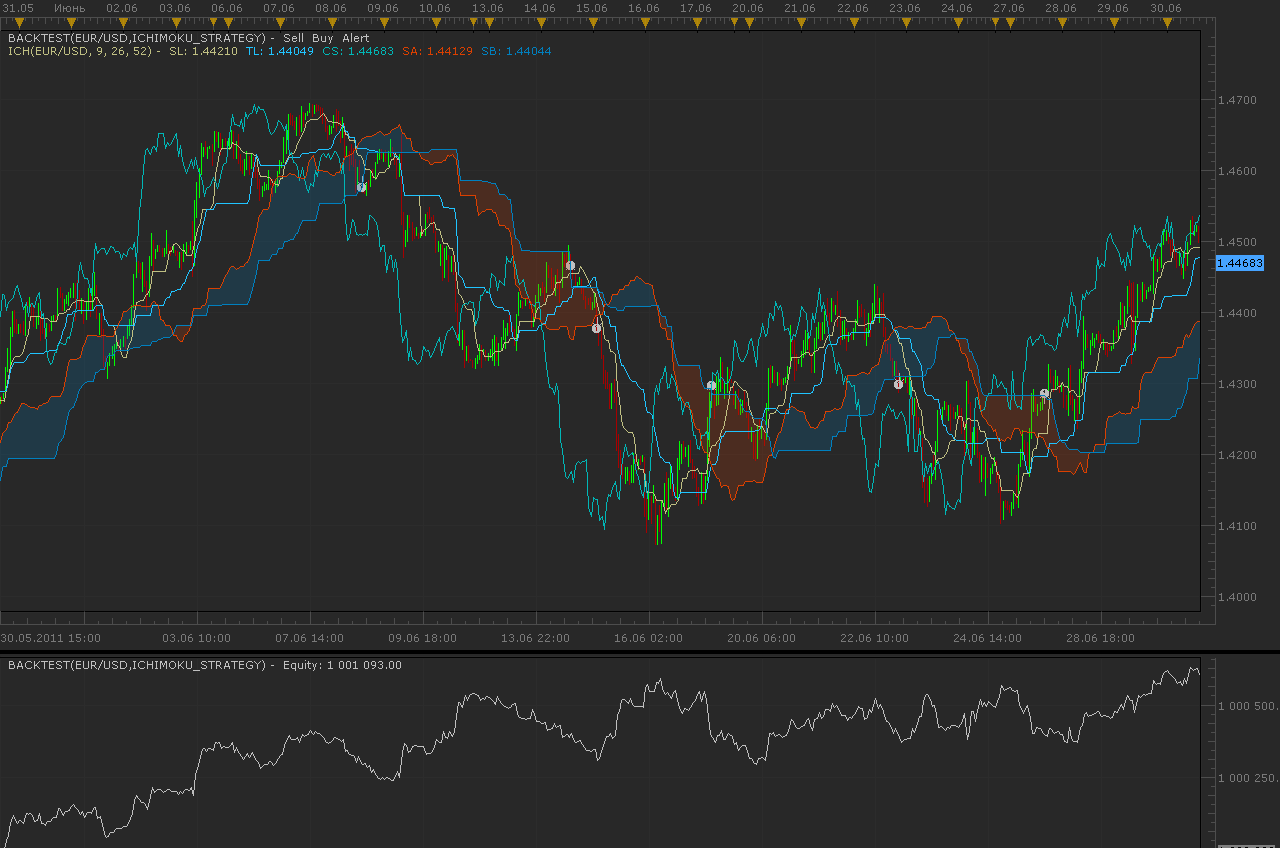Click the 28.06 18:00 time label

tap(1101, 638)
